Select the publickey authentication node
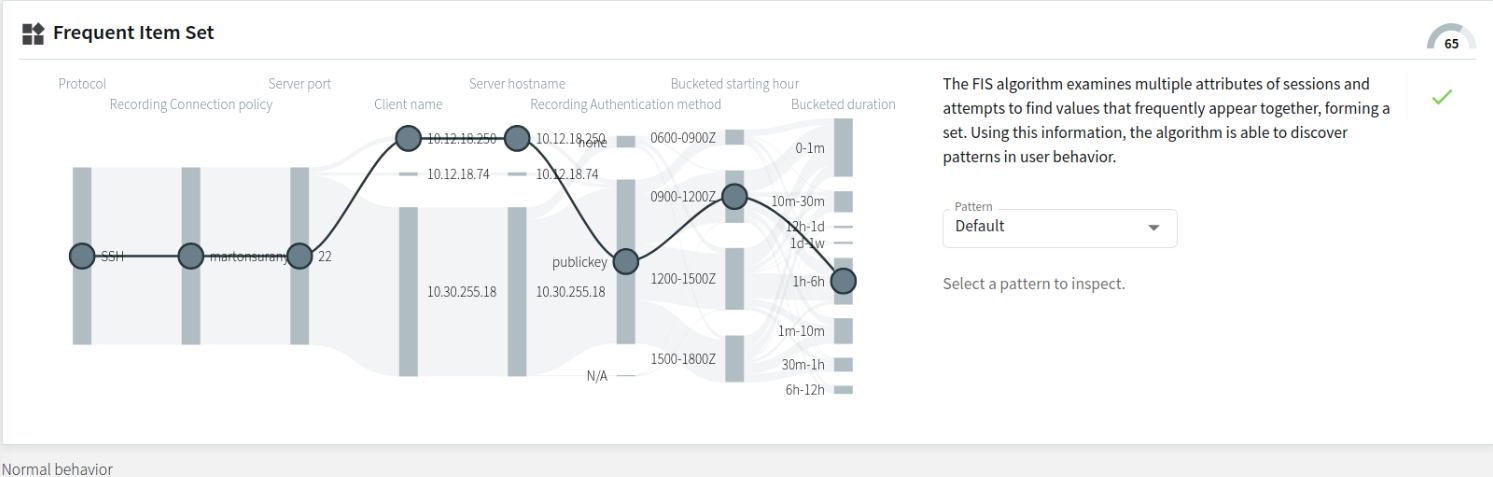 click(x=626, y=262)
